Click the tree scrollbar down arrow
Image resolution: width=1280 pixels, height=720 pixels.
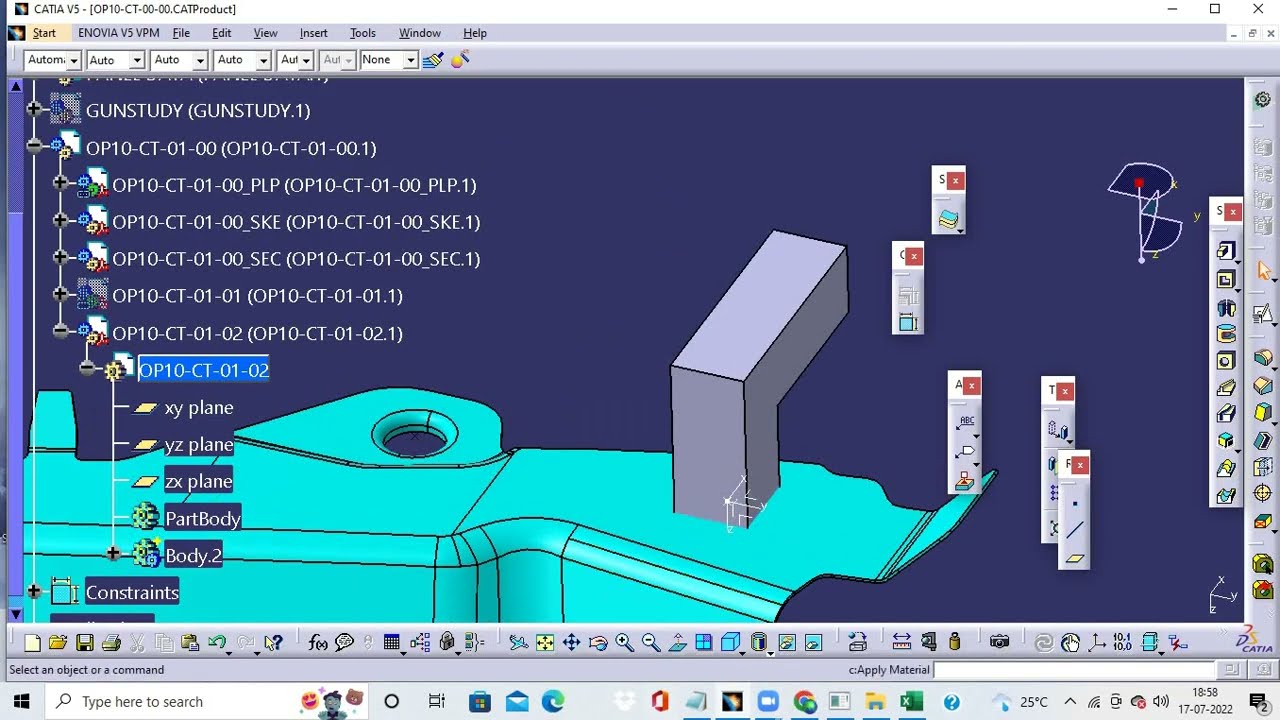[15, 614]
